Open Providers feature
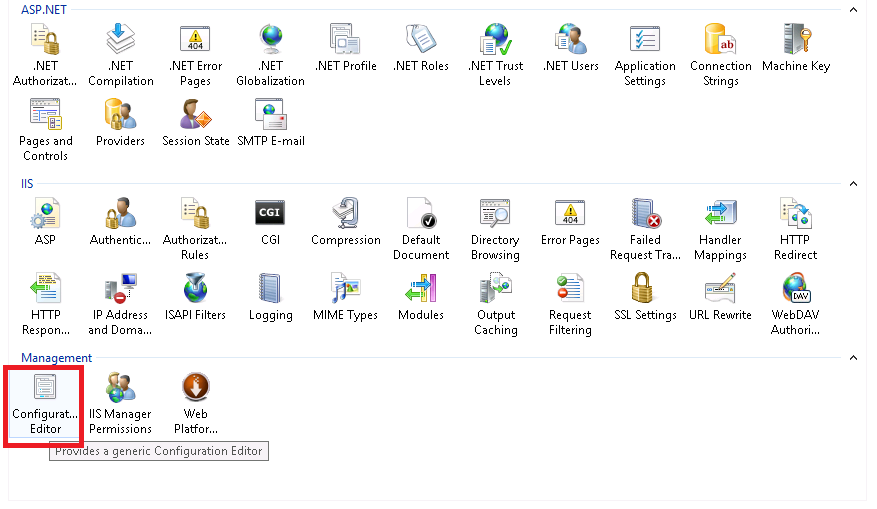Image resolution: width=877 pixels, height=509 pixels. 120,123
